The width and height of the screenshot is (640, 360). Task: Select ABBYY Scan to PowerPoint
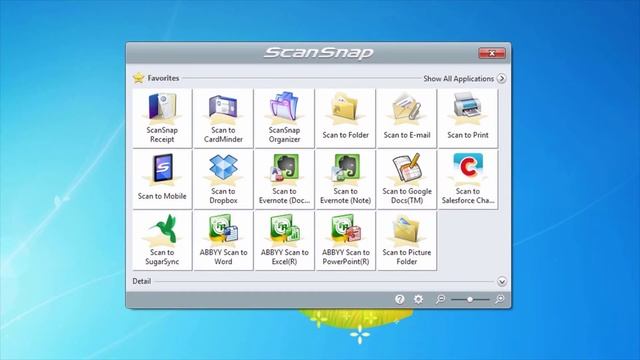[345, 240]
